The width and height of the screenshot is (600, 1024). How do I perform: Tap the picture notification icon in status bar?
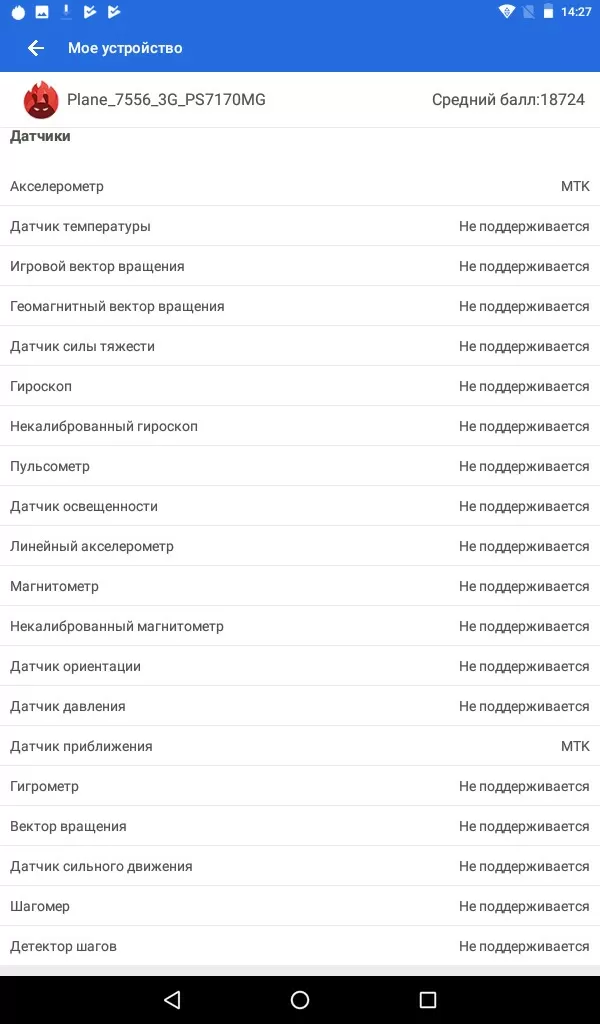pyautogui.click(x=42, y=12)
